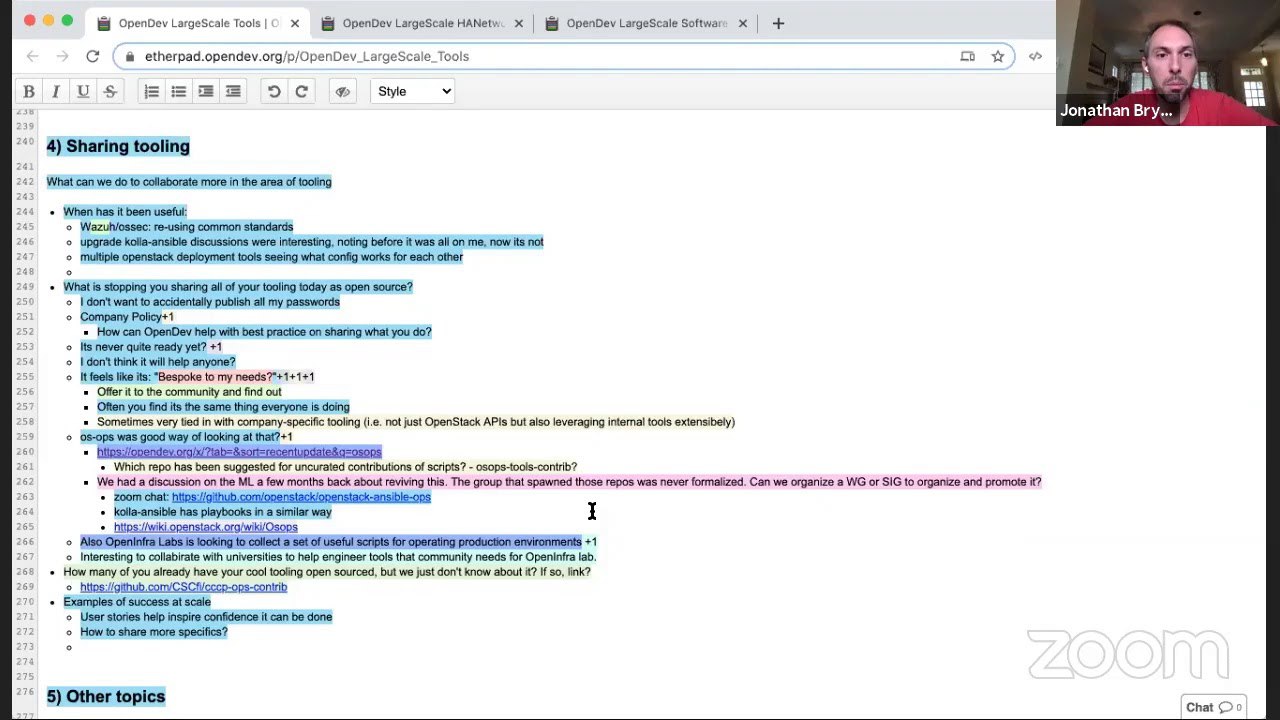Click the address bar URL

[306, 56]
